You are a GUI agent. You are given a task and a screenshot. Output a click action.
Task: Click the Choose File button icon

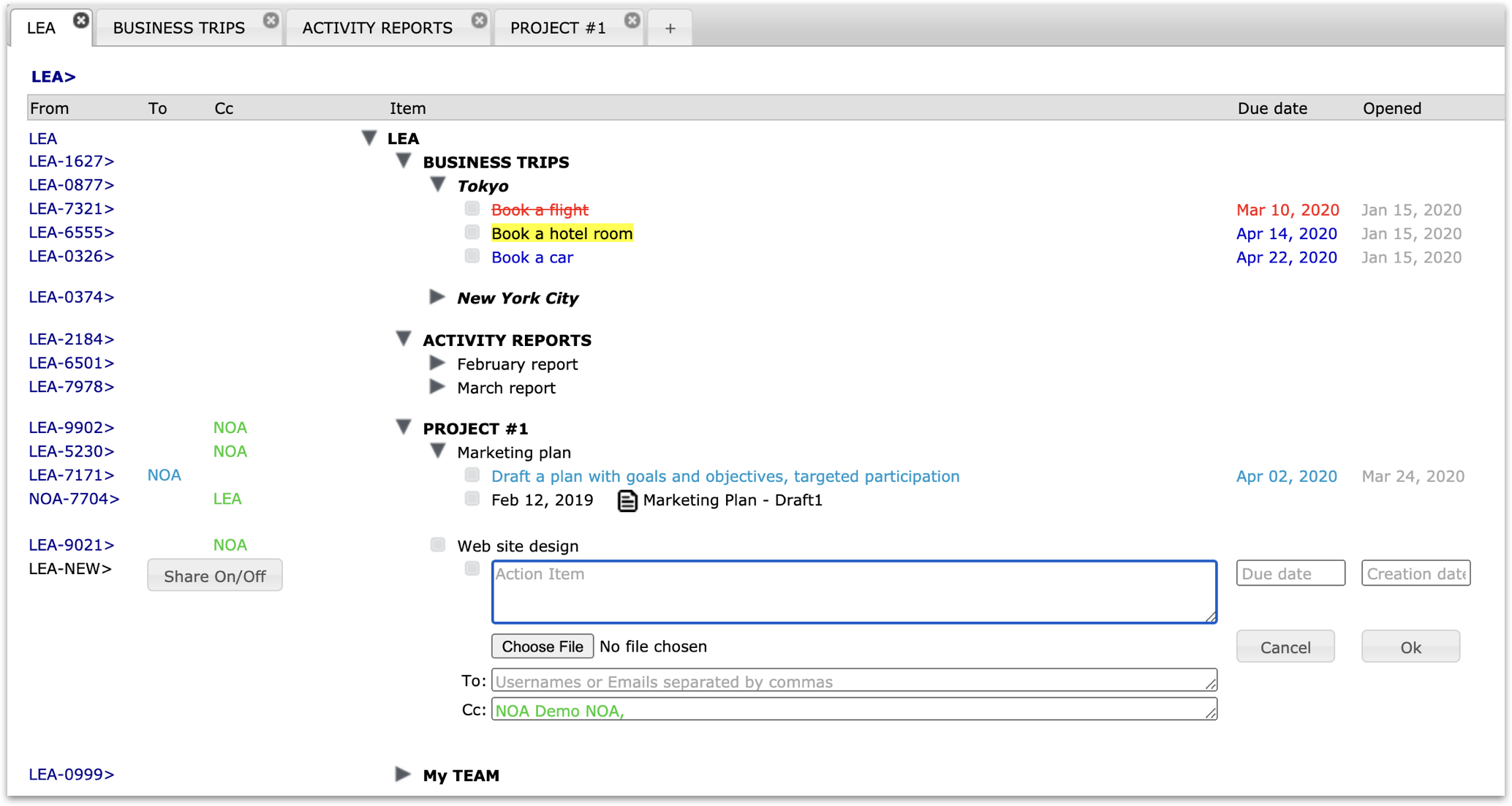(541, 646)
